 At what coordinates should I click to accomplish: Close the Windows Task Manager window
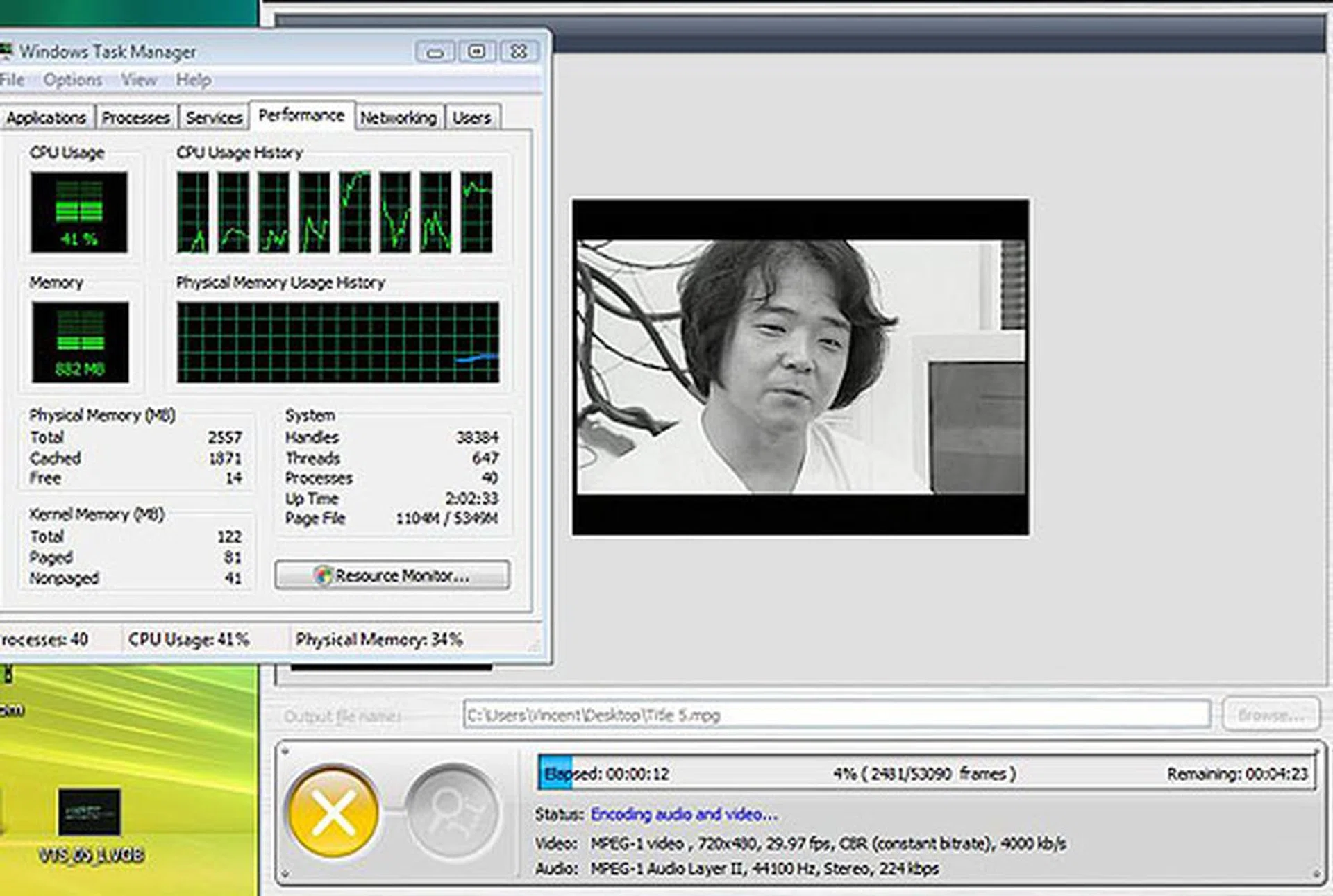coord(519,52)
